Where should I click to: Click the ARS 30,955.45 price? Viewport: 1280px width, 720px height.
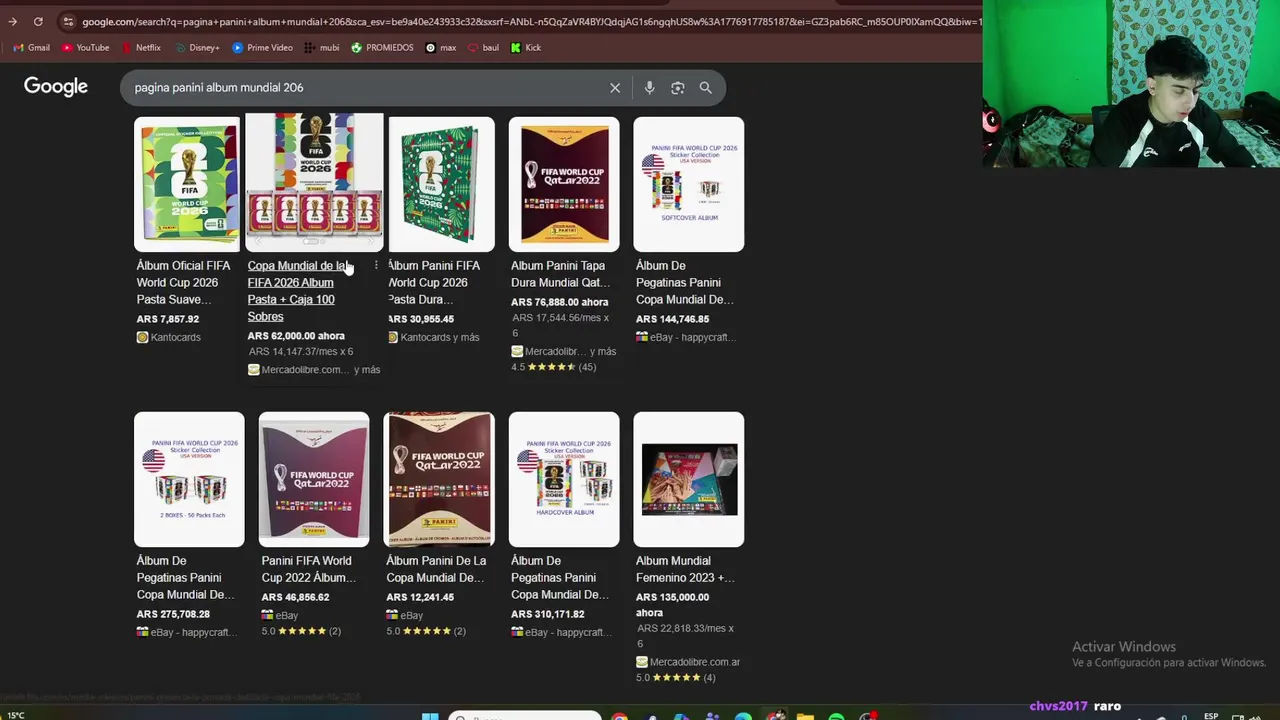421,319
